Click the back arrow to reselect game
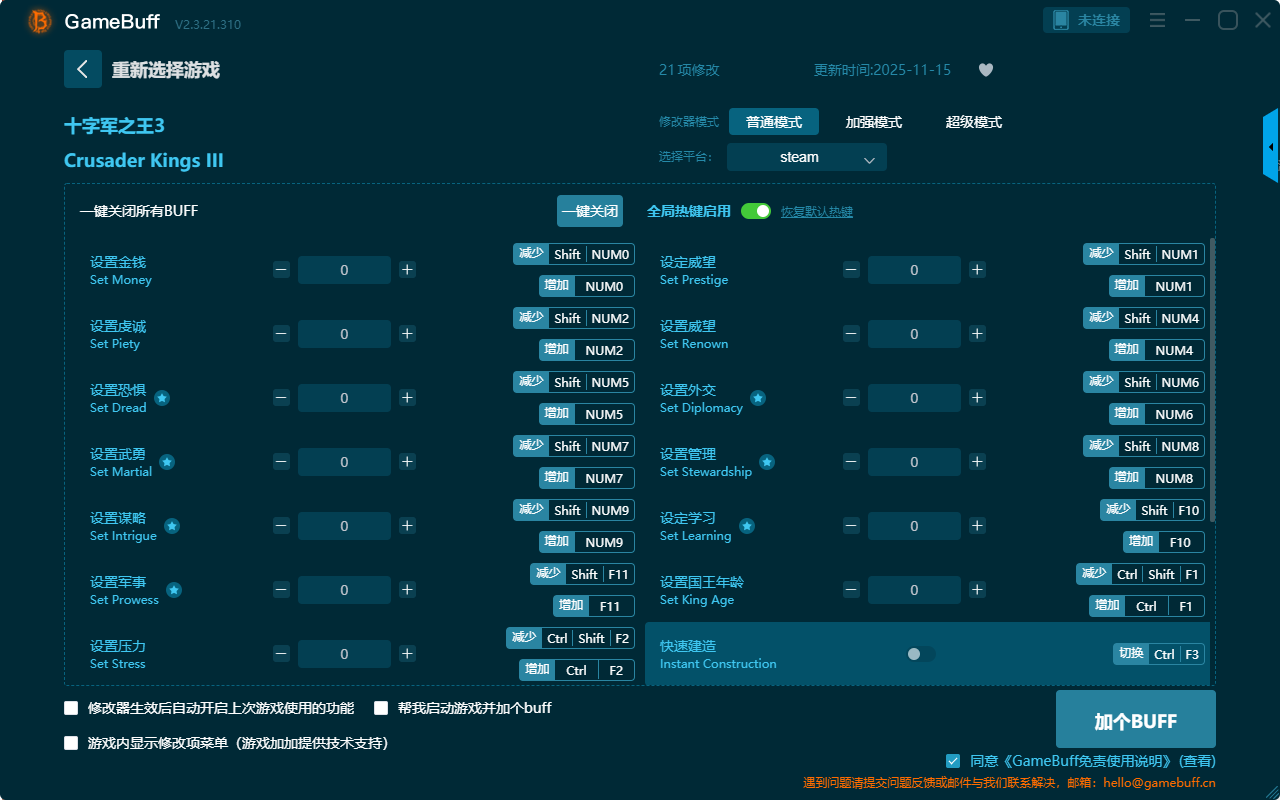Screen dimensions: 1280x800 [83, 69]
